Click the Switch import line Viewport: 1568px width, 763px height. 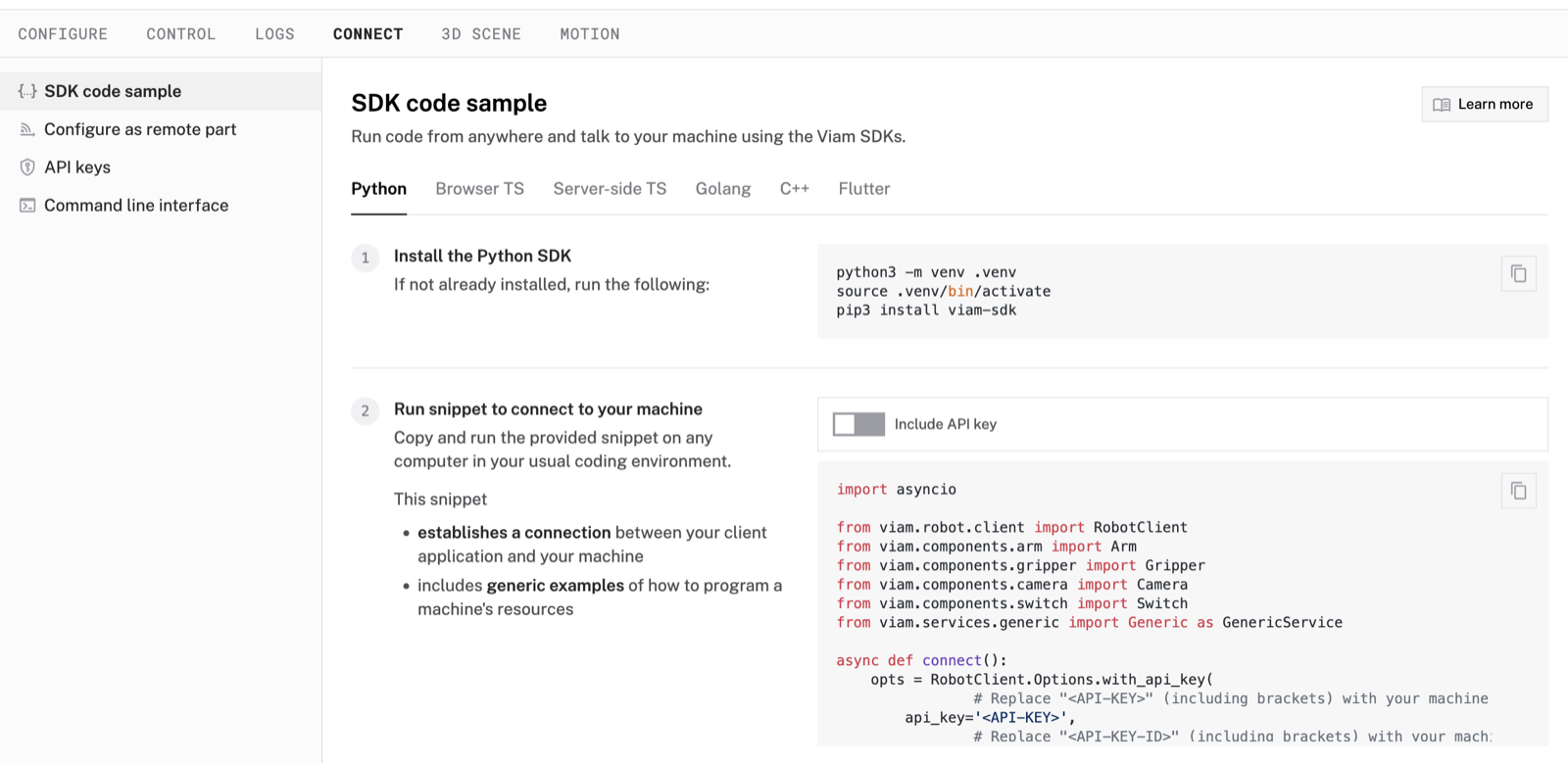pos(1011,604)
